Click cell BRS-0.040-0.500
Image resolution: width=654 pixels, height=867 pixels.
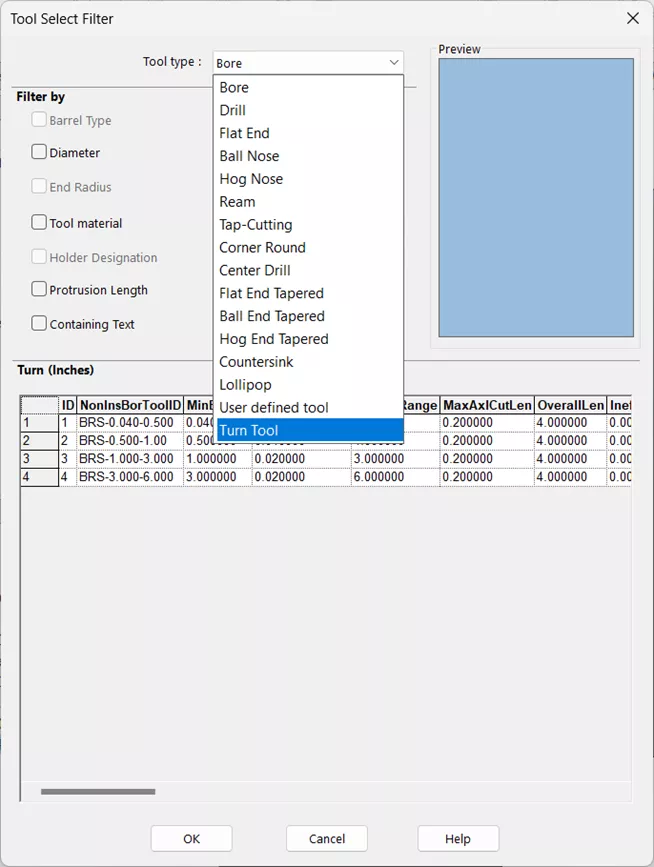[130, 423]
